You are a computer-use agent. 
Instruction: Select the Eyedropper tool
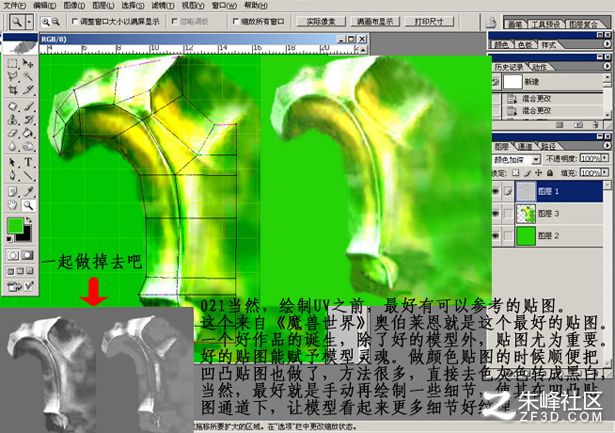pyautogui.click(x=28, y=192)
